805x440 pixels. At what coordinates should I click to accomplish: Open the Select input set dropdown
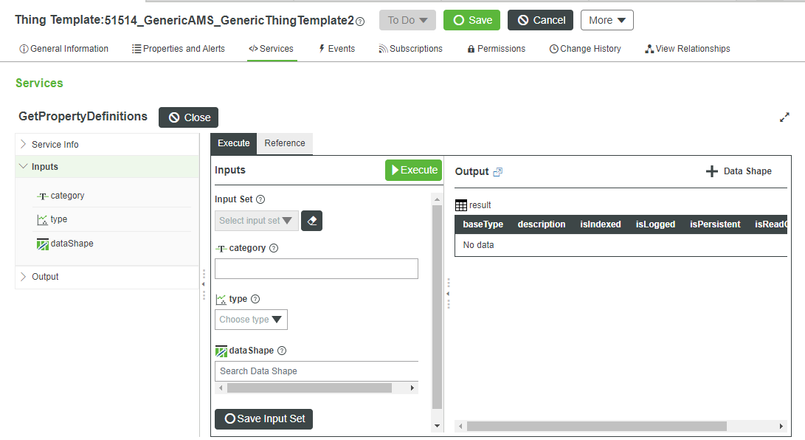256,220
